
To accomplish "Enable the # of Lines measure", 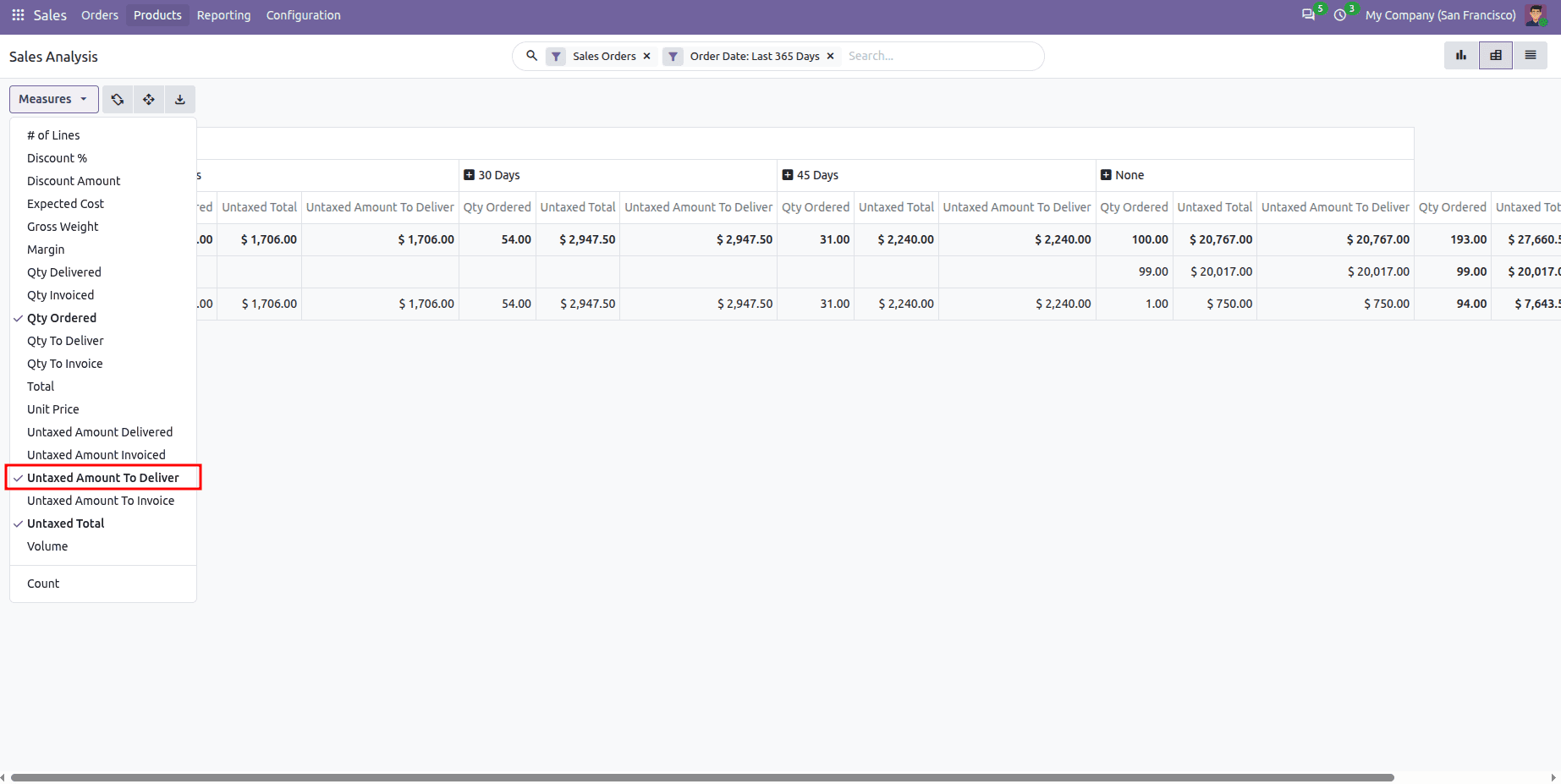I will [103, 135].
